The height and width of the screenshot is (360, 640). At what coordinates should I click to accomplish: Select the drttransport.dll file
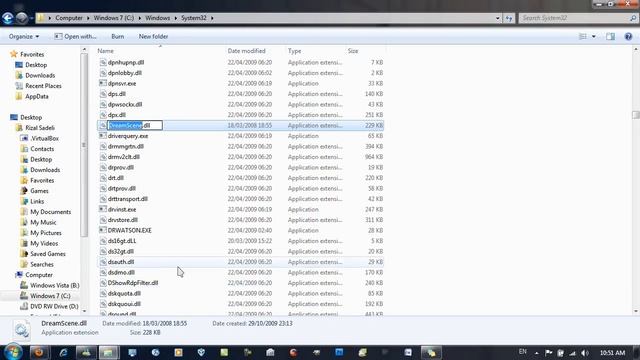click(x=128, y=199)
